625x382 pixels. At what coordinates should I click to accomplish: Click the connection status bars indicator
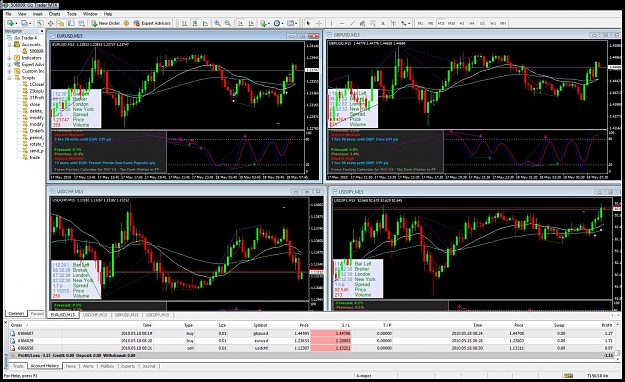point(568,376)
